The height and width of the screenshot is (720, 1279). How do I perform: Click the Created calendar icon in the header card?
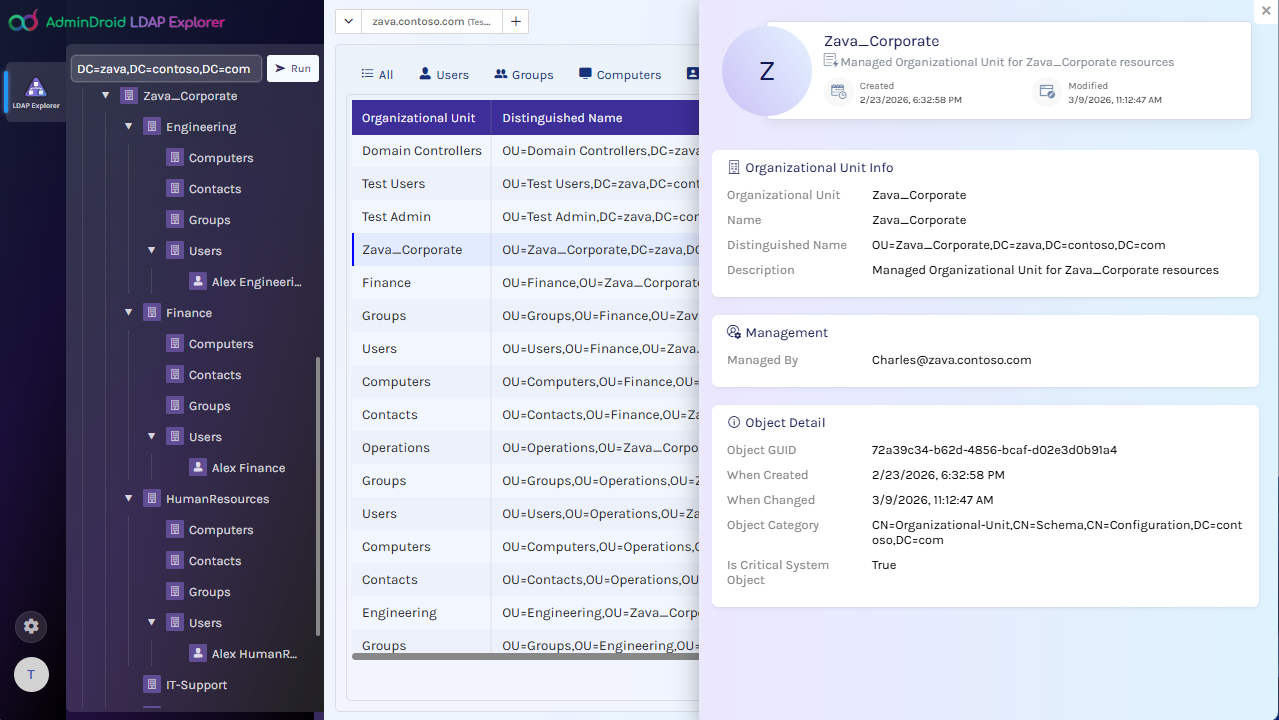click(838, 91)
